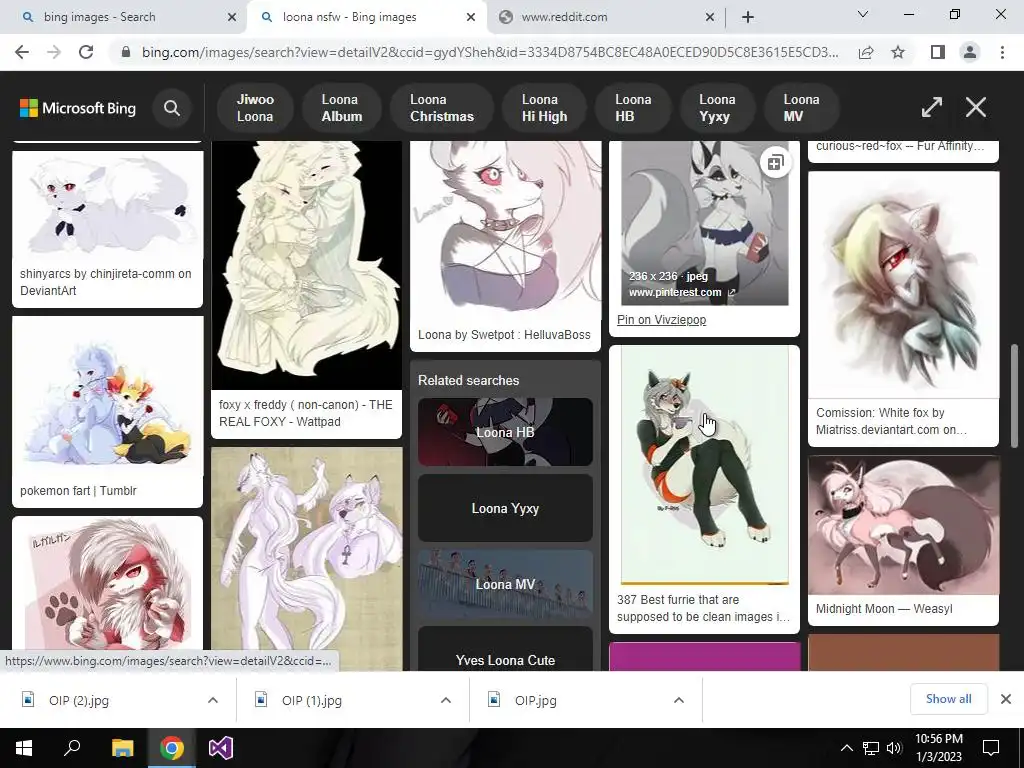The height and width of the screenshot is (768, 1024).
Task: Expand options for OIP.jpg download
Action: click(x=679, y=700)
